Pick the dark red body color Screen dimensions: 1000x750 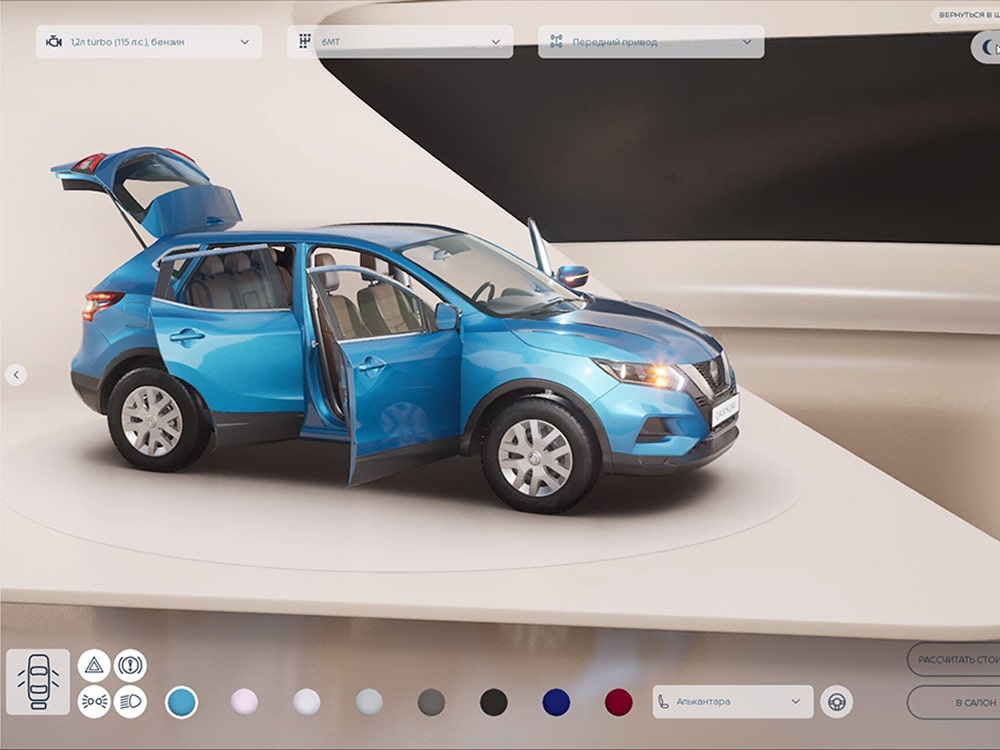[619, 702]
